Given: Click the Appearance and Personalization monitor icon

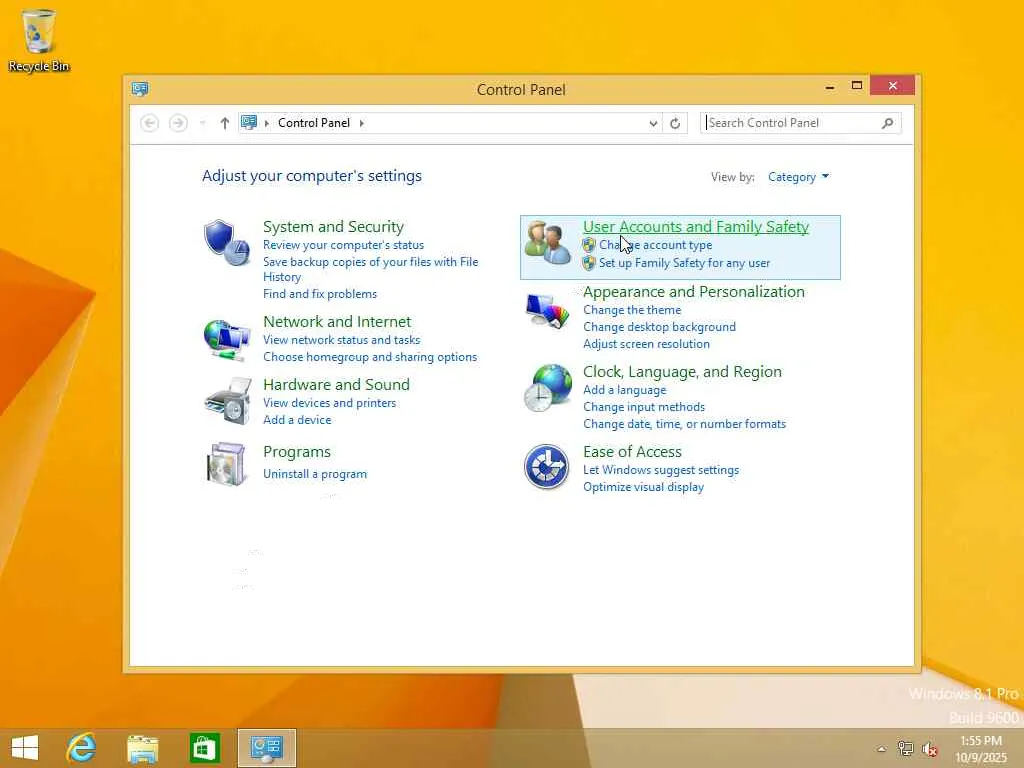Looking at the screenshot, I should 547,312.
